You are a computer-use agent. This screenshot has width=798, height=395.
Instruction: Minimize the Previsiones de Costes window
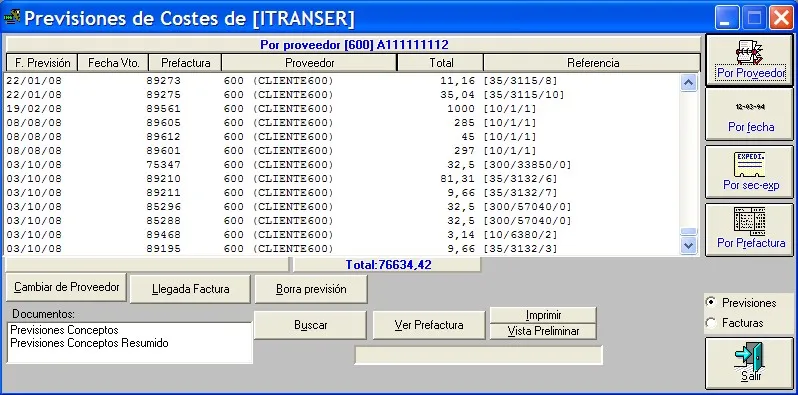(x=727, y=18)
